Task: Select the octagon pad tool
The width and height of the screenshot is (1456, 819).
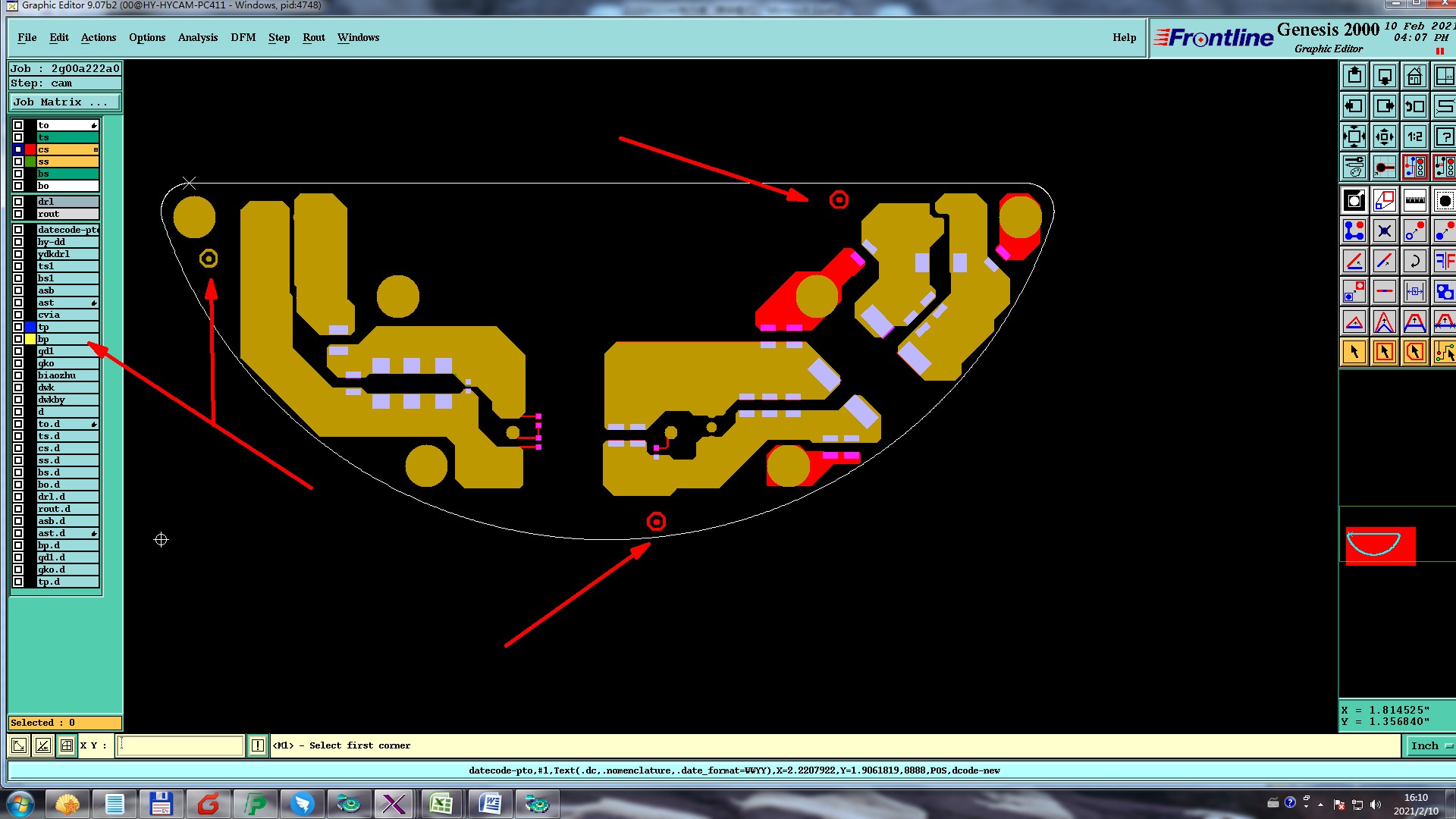Action: (x=1444, y=200)
